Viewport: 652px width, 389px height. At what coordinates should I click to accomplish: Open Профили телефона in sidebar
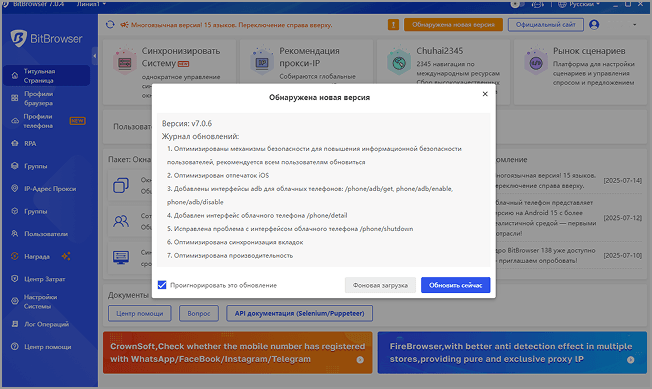coord(46,121)
